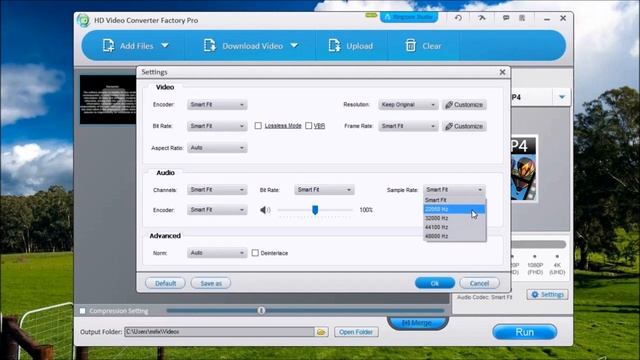The height and width of the screenshot is (360, 640).
Task: Open the Add Files dropdown arrow
Action: [x=165, y=45]
